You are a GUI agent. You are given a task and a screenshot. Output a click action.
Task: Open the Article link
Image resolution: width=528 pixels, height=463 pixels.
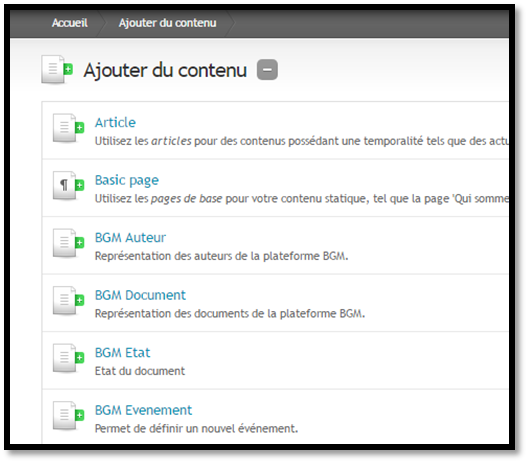click(115, 123)
